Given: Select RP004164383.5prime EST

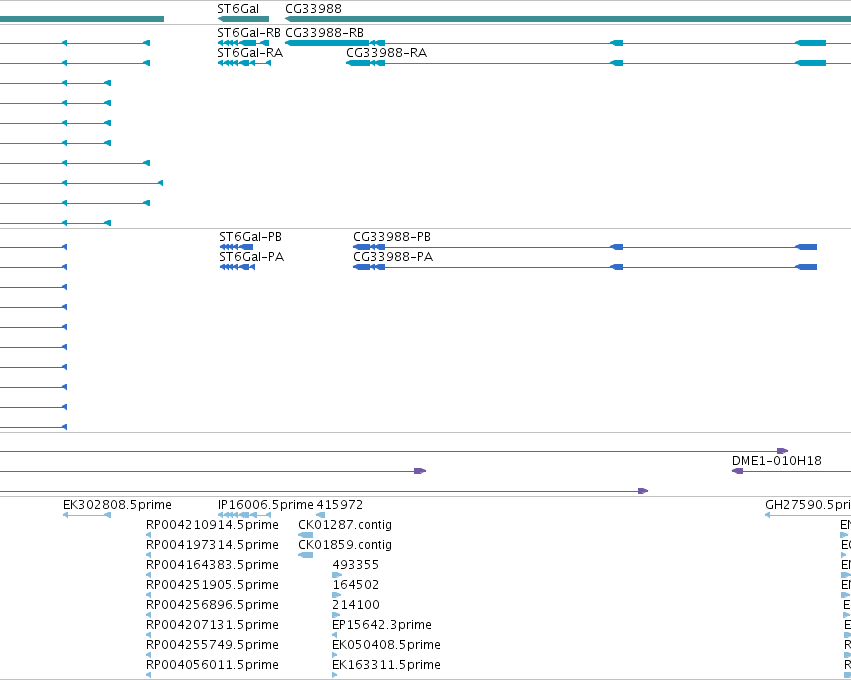Looking at the screenshot, I should pyautogui.click(x=212, y=565).
